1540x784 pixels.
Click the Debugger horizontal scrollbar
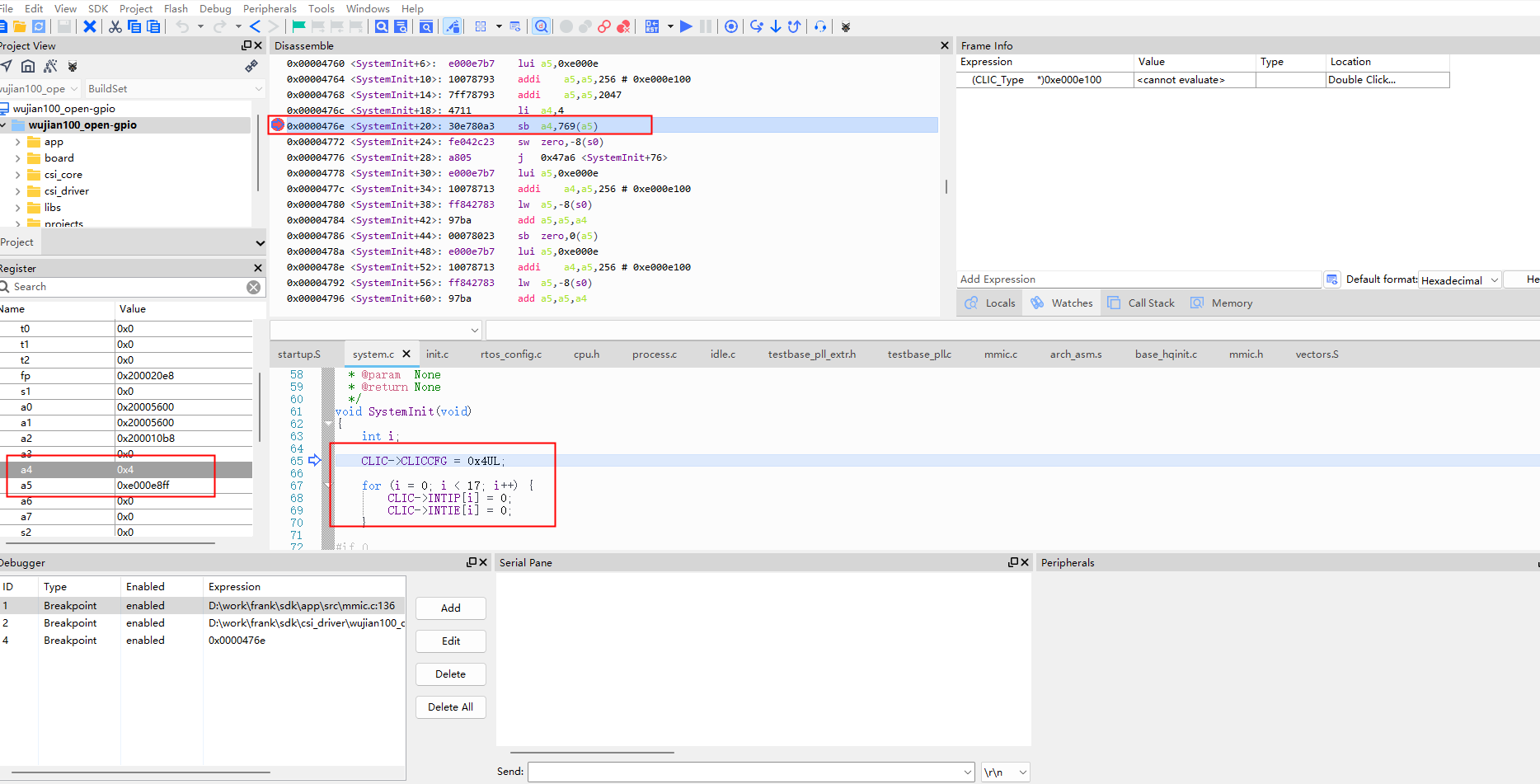coord(141,772)
